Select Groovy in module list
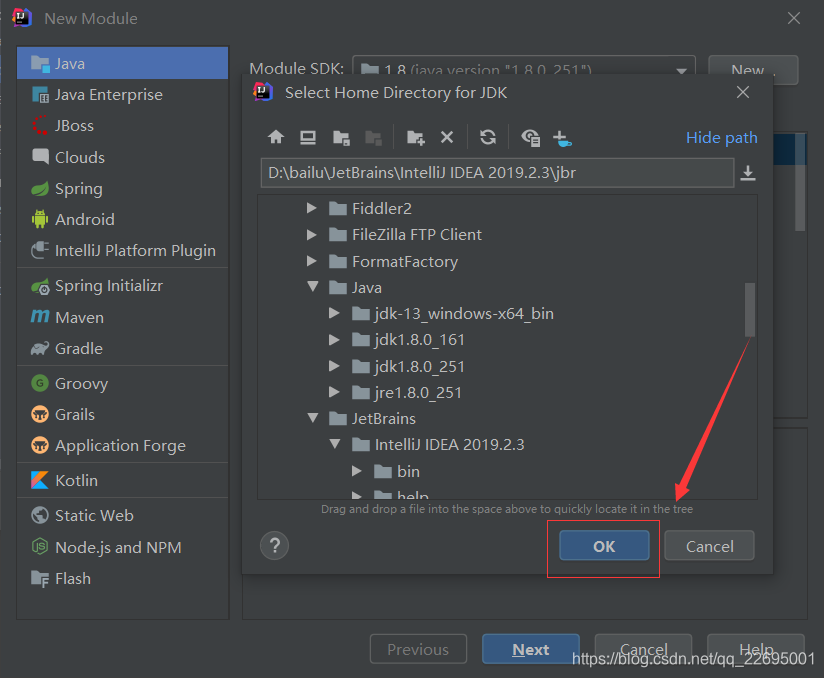Image resolution: width=824 pixels, height=678 pixels. tap(122, 383)
